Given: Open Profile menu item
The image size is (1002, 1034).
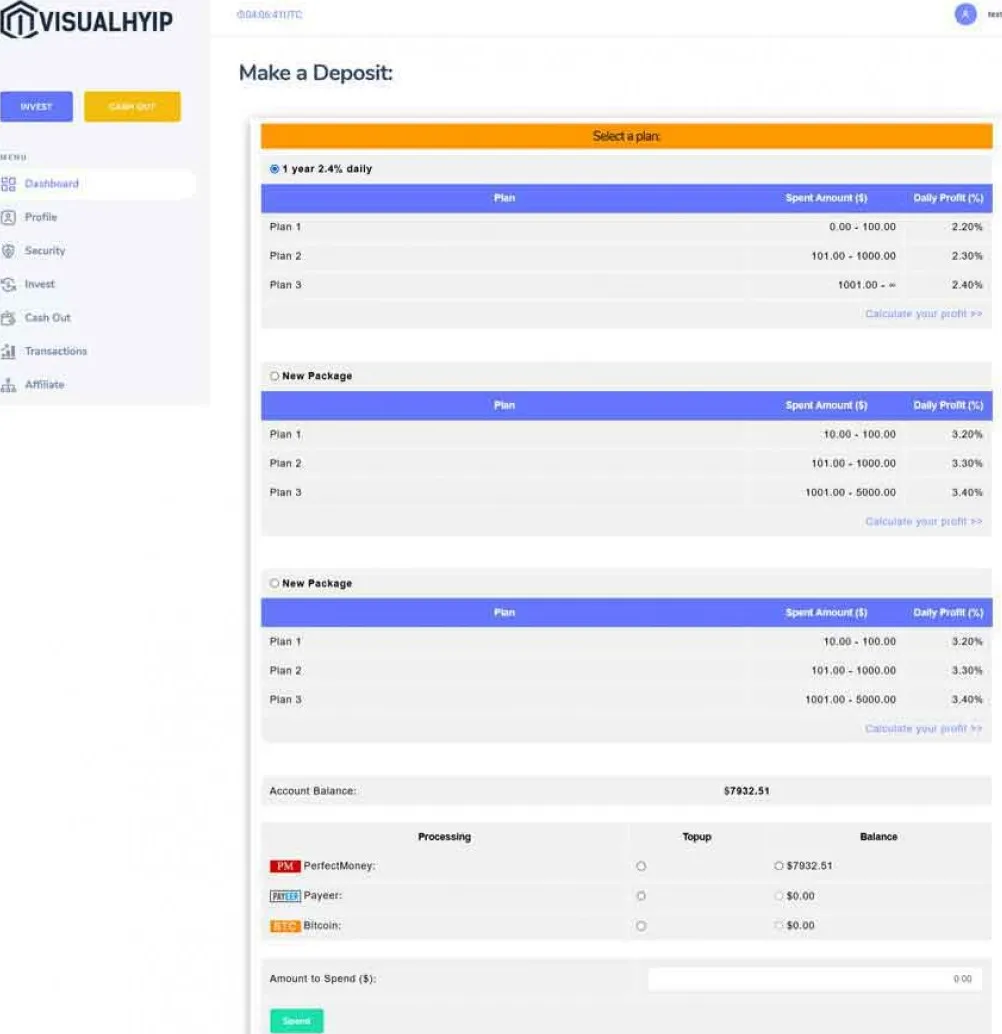Looking at the screenshot, I should (41, 217).
